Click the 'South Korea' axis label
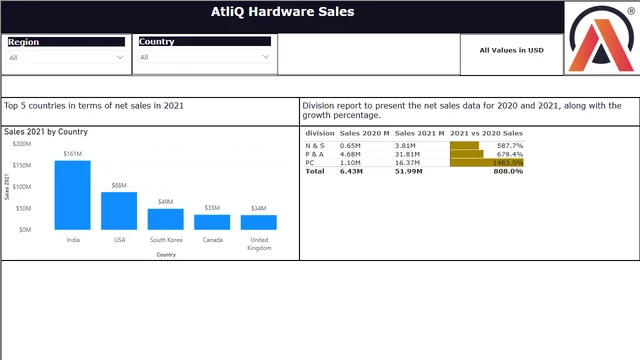 166,240
